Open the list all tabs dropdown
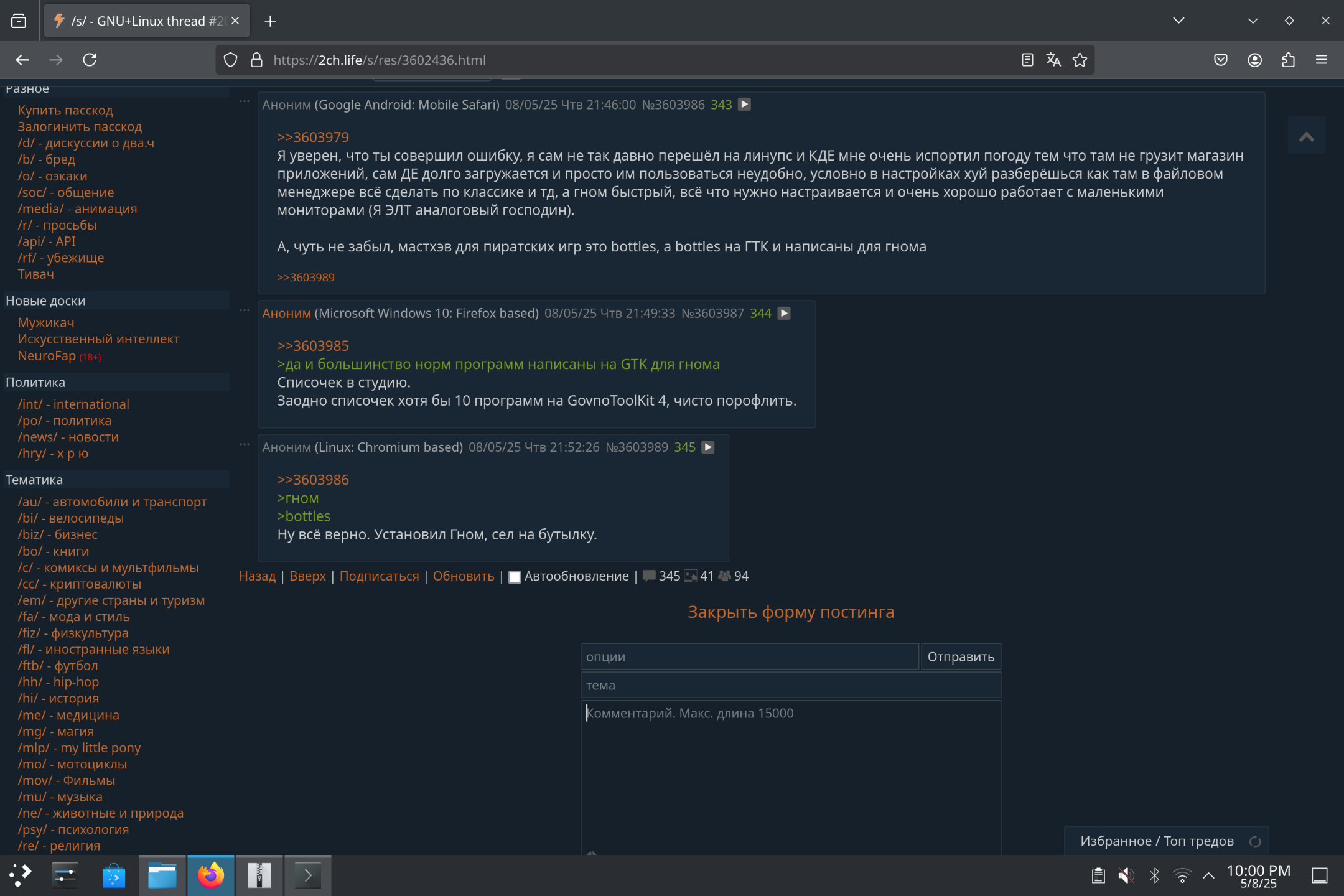1344x896 pixels. (1178, 21)
